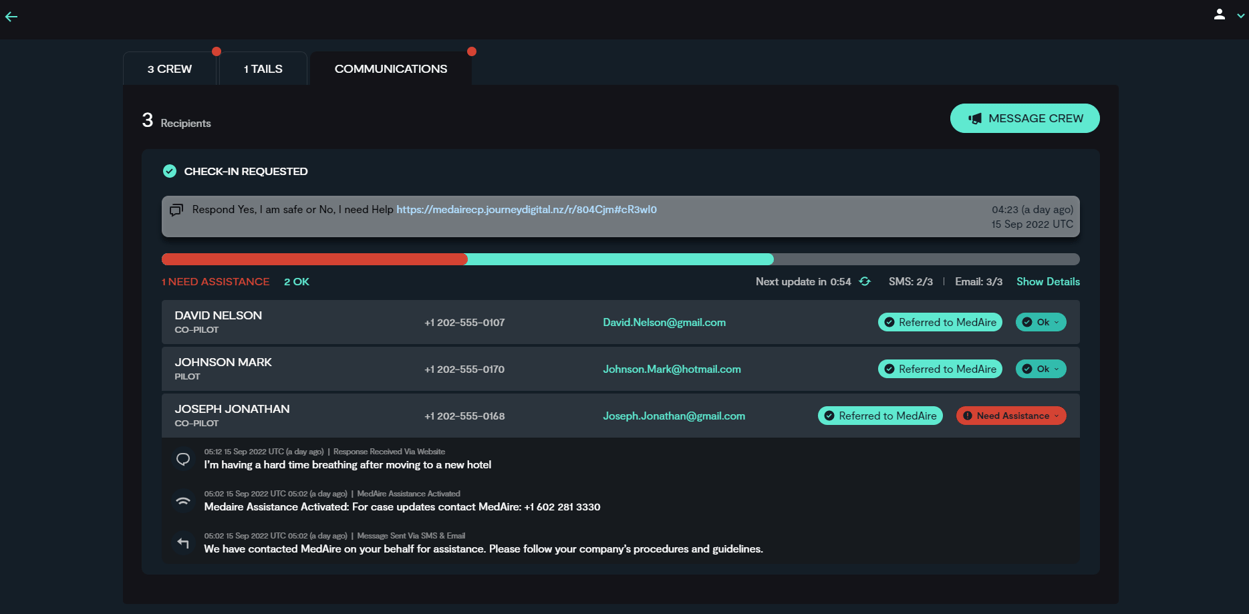
Task: Expand Joseph Jonathan's Need Assistance dropdown
Action: (x=1011, y=416)
